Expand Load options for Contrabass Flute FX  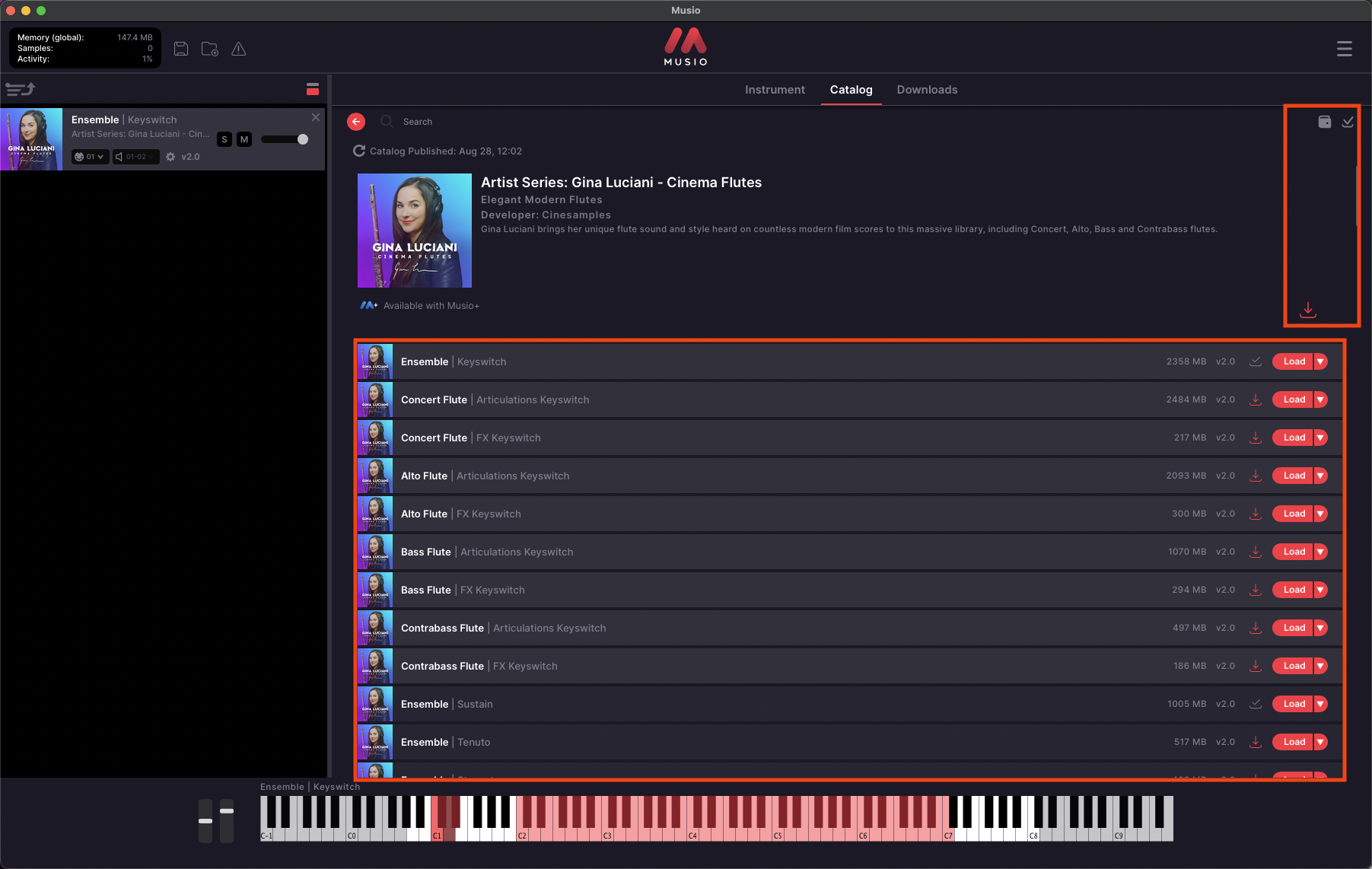click(x=1321, y=666)
